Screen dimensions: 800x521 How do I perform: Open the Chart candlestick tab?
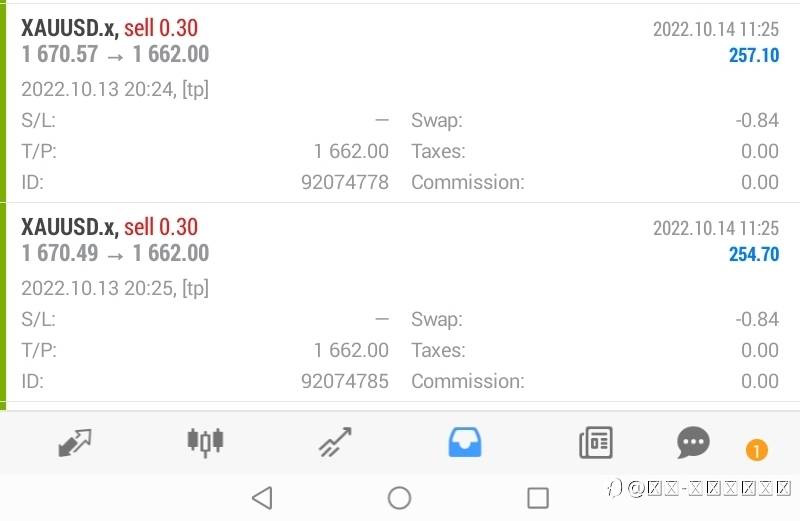(206, 442)
